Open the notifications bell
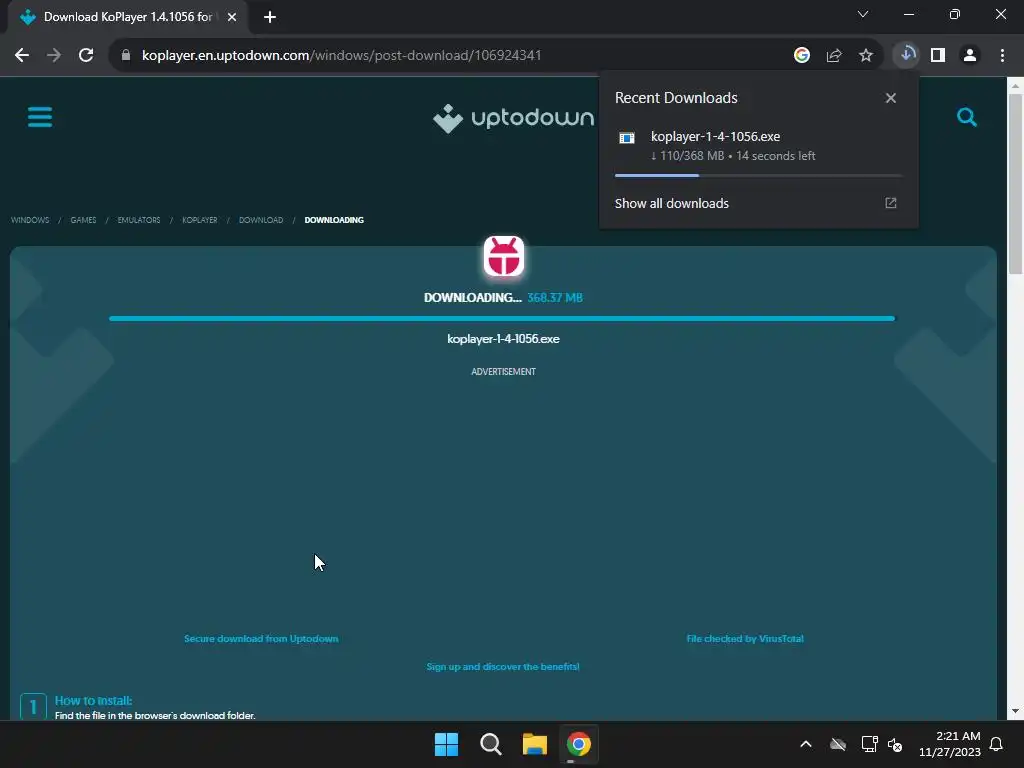The image size is (1024, 768). (x=997, y=744)
